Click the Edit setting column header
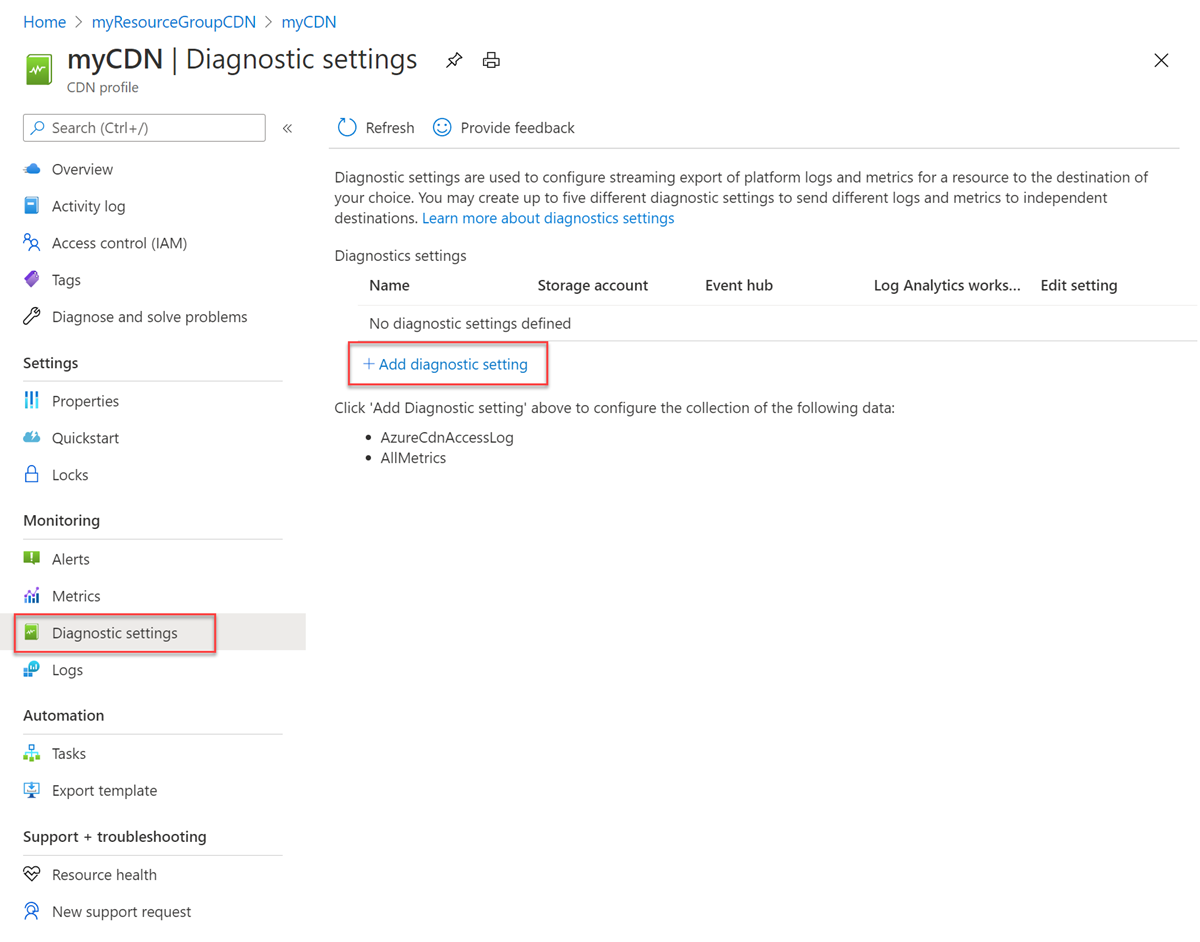This screenshot has height=942, width=1200. click(x=1079, y=286)
